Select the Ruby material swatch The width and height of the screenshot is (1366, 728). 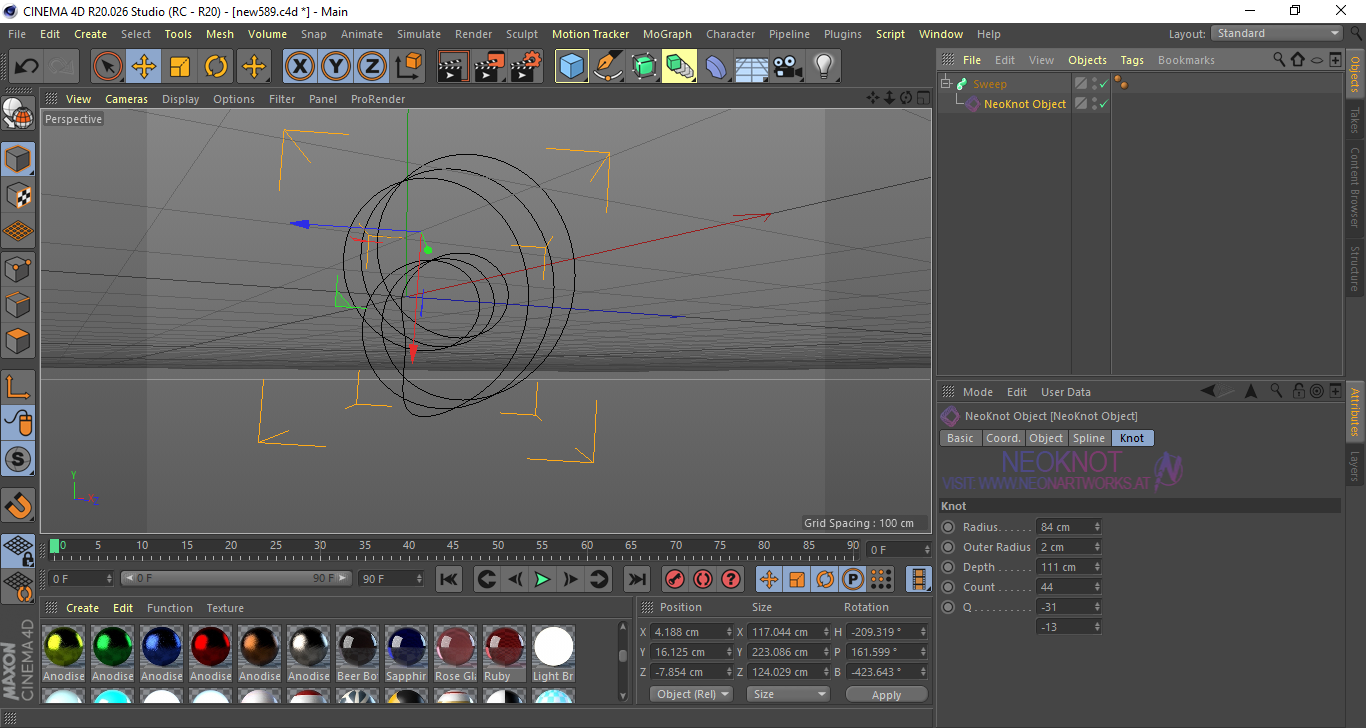click(x=504, y=647)
